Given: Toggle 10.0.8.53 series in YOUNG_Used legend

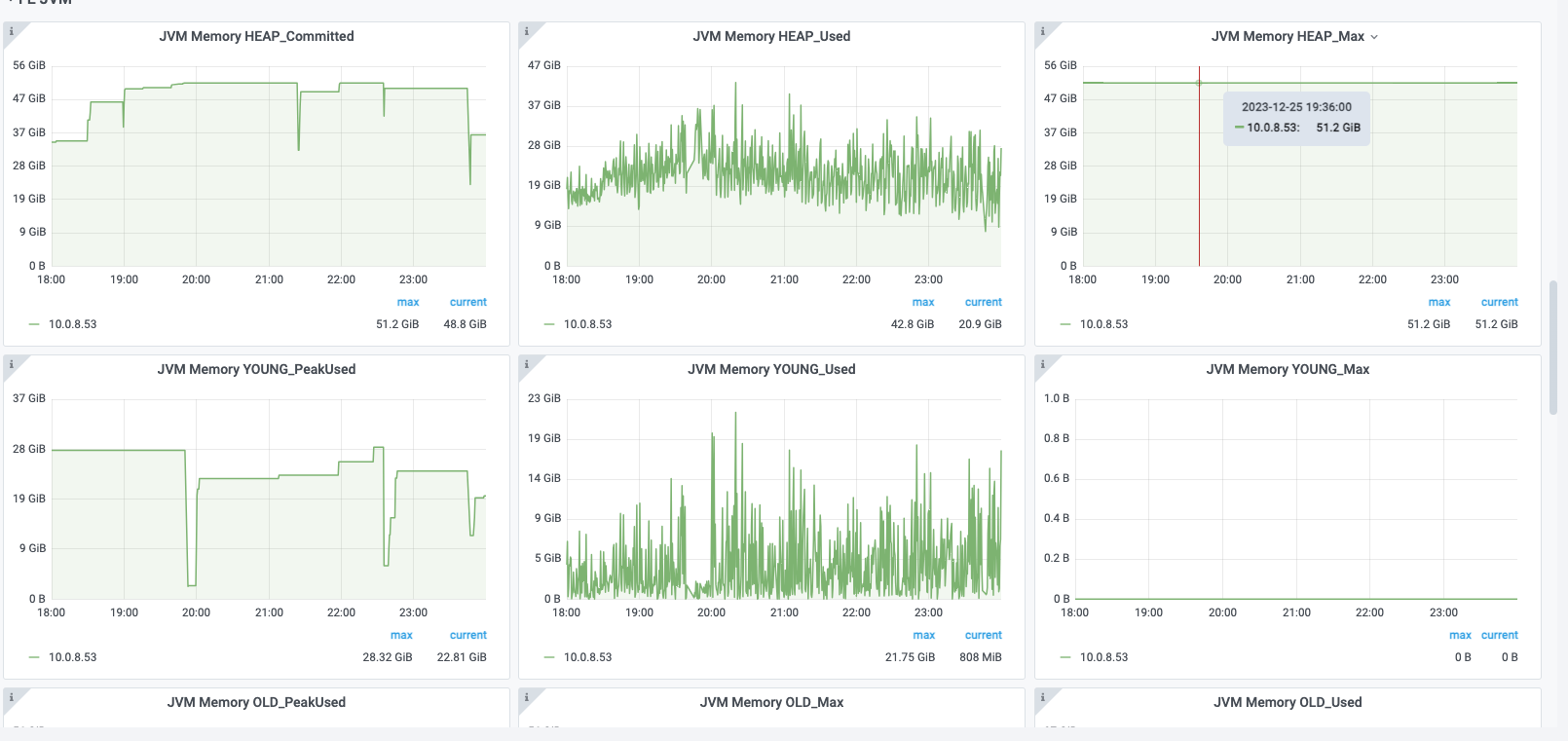Looking at the screenshot, I should point(588,657).
